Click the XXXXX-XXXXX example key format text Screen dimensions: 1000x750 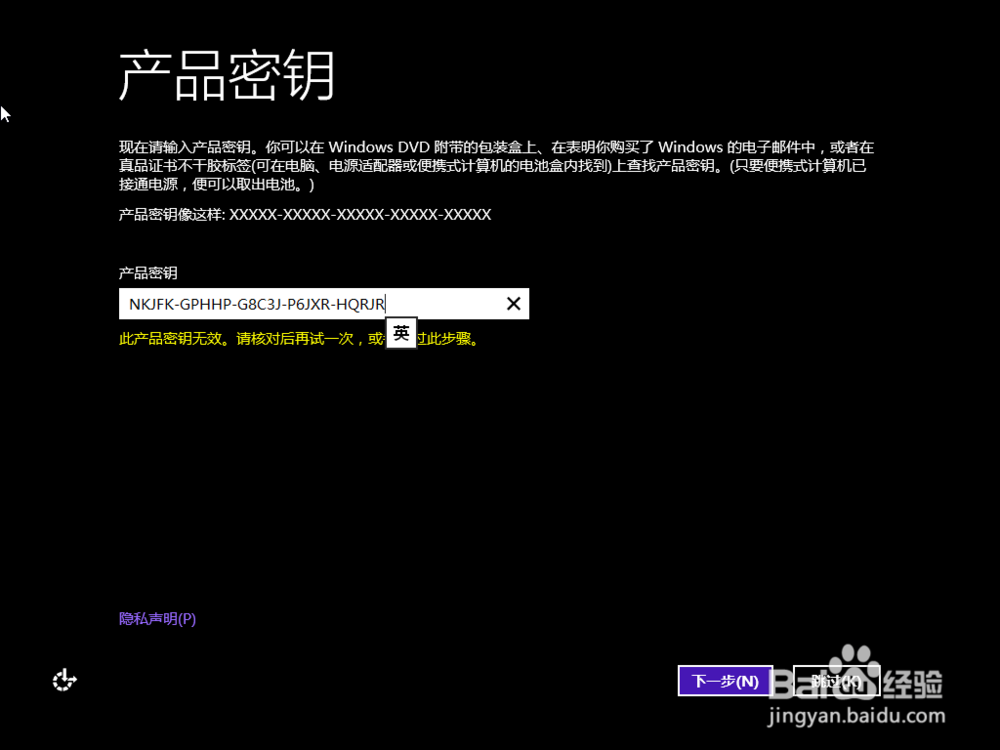360,214
